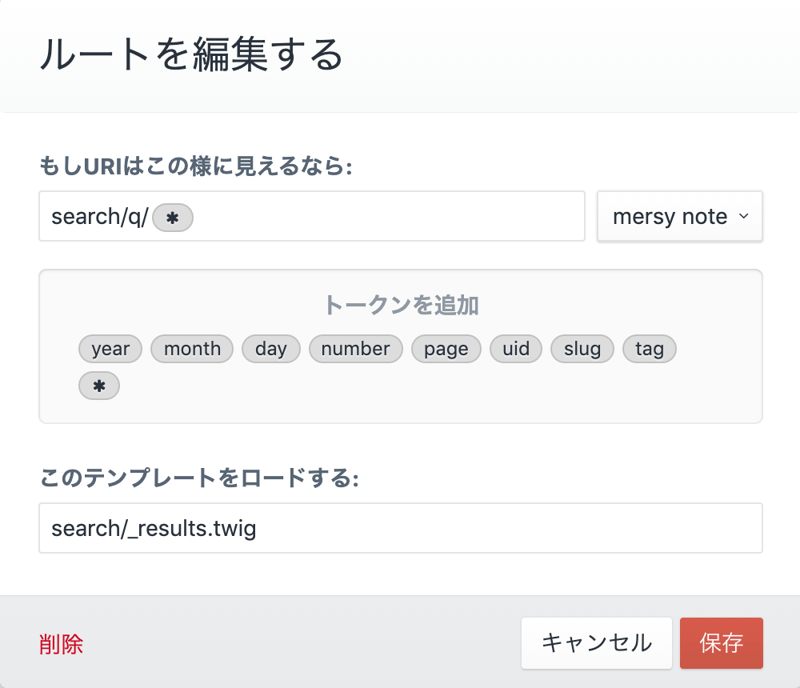The image size is (800, 688).
Task: Add the page token
Action: click(x=446, y=348)
